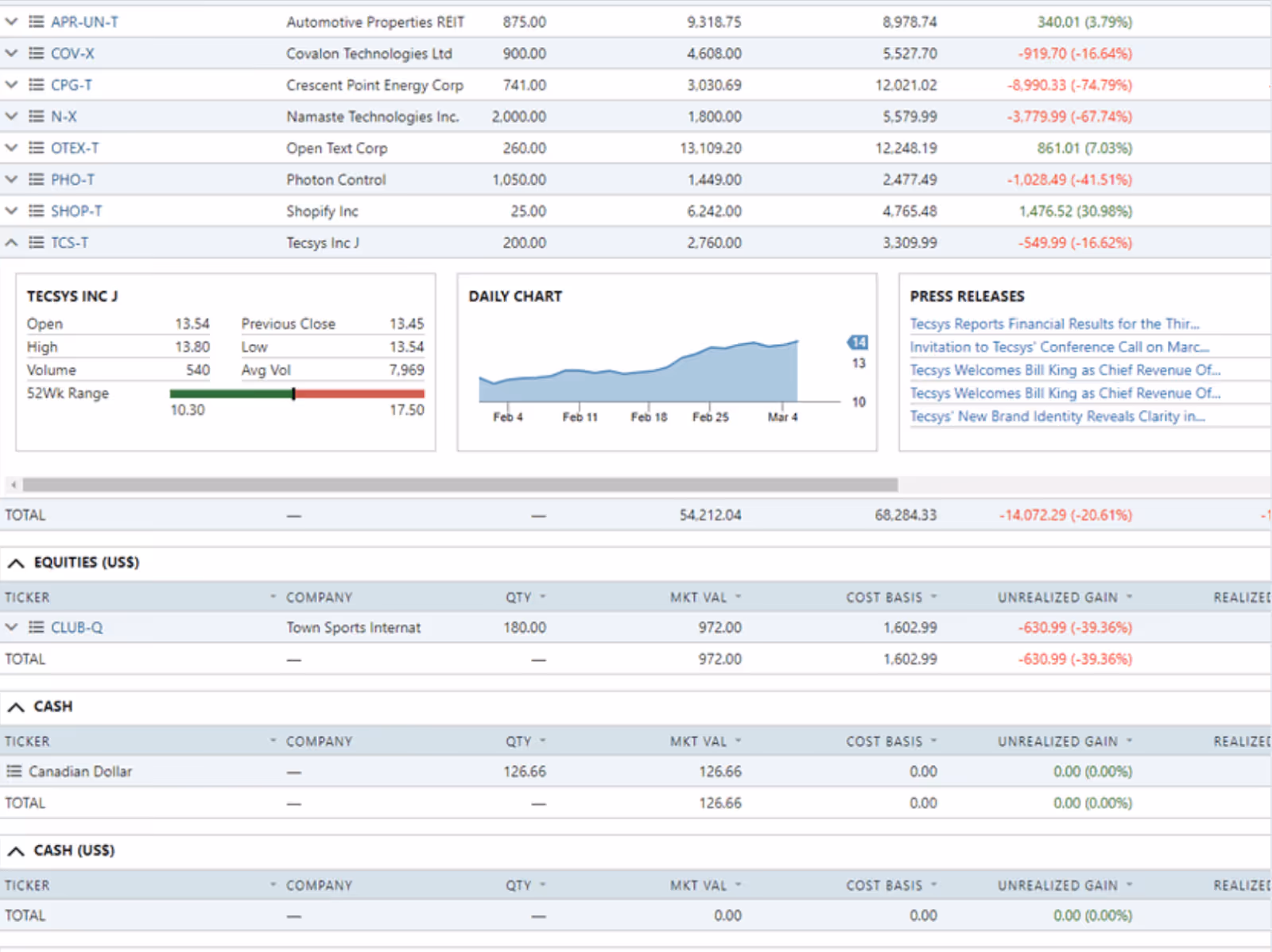The height and width of the screenshot is (952, 1272).
Task: Open N-X ticker link
Action: click(64, 117)
